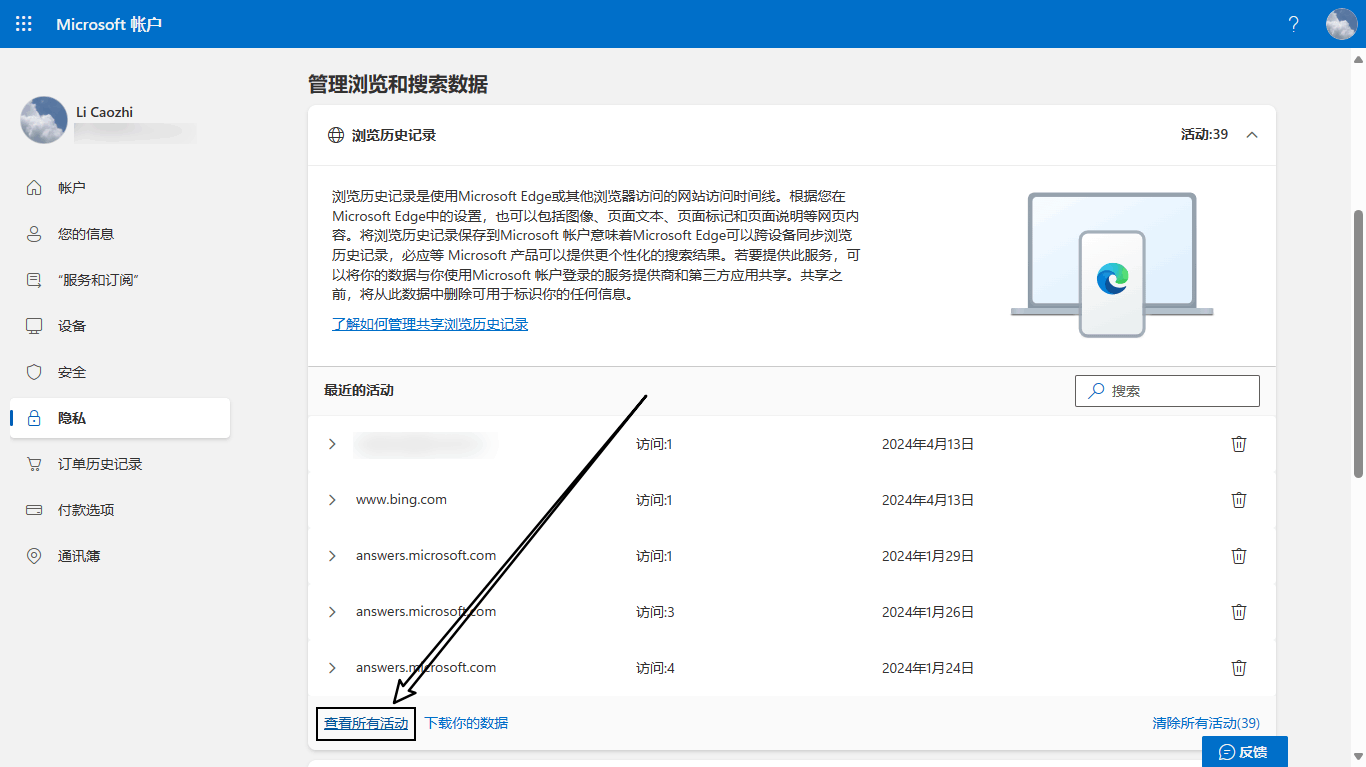Expand answers.microsoft.com row dated 1月26日
This screenshot has width=1366, height=767.
pos(333,612)
